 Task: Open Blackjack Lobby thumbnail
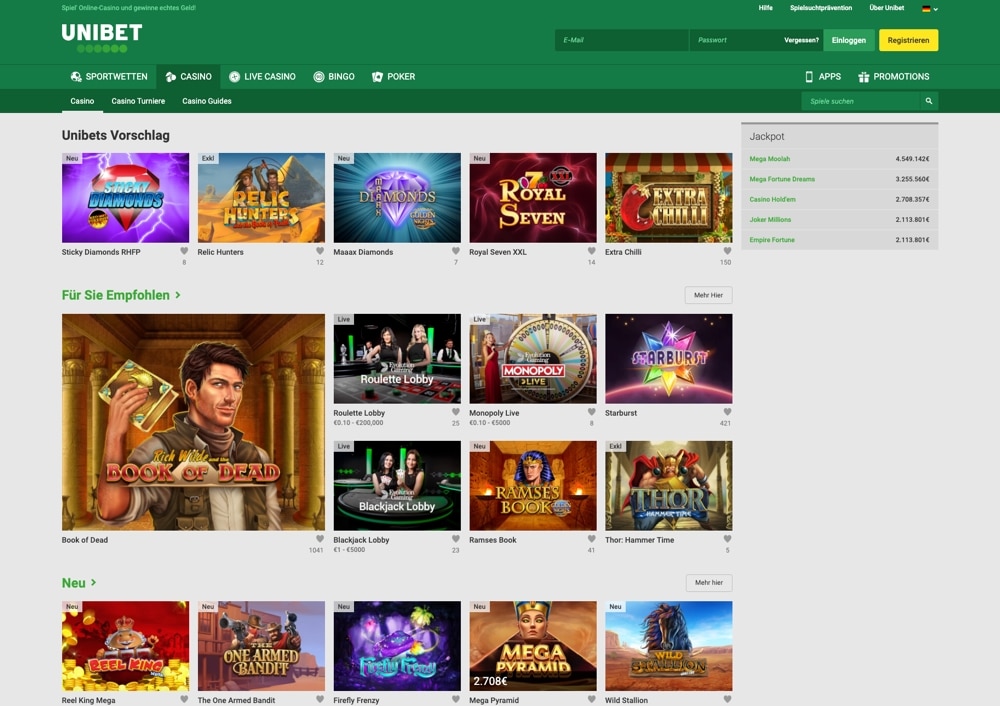coord(397,486)
